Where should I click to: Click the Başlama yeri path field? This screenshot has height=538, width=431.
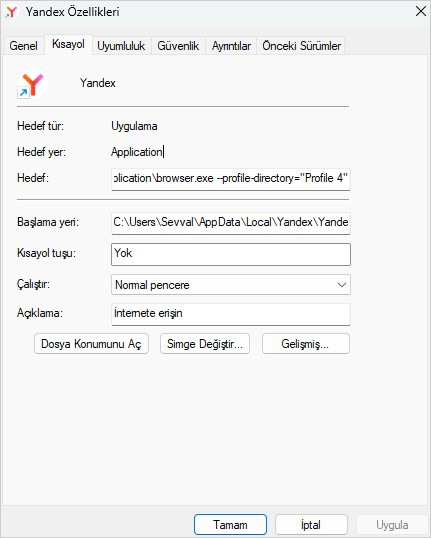click(231, 223)
